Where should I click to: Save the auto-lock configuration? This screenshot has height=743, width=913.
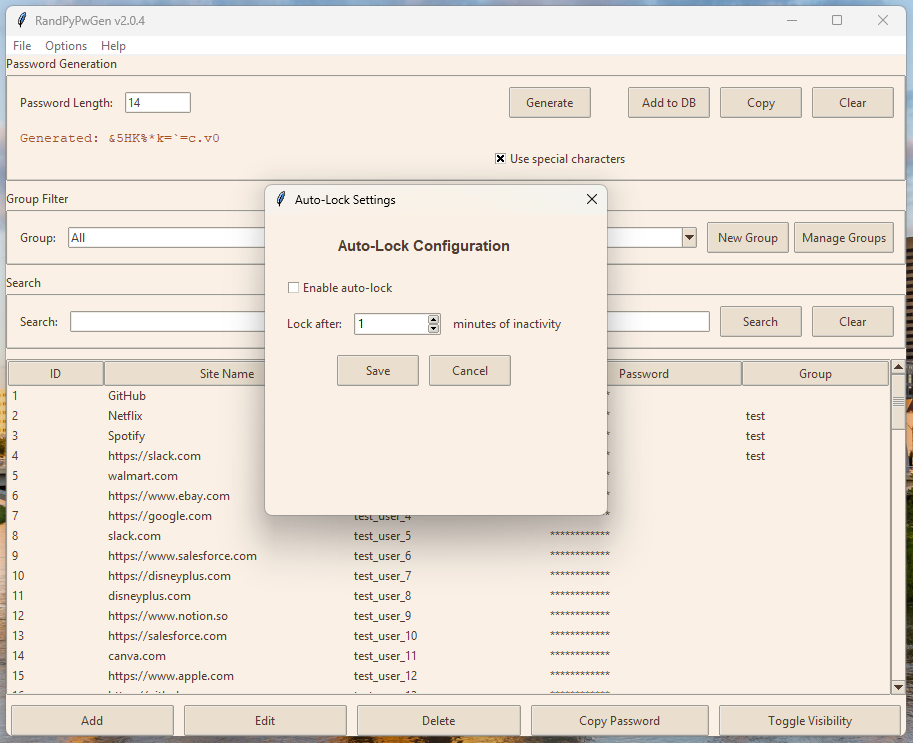(378, 370)
